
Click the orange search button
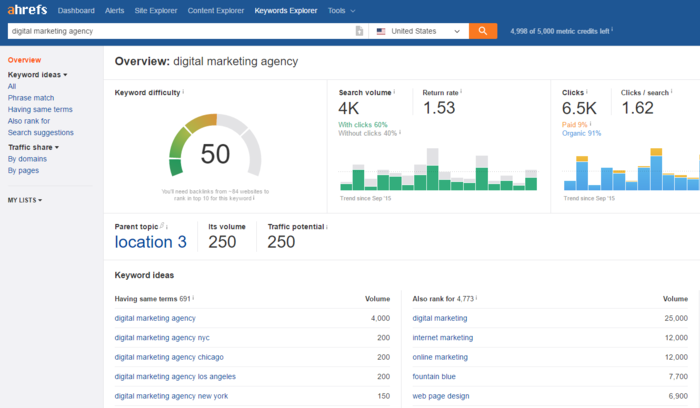pos(483,31)
